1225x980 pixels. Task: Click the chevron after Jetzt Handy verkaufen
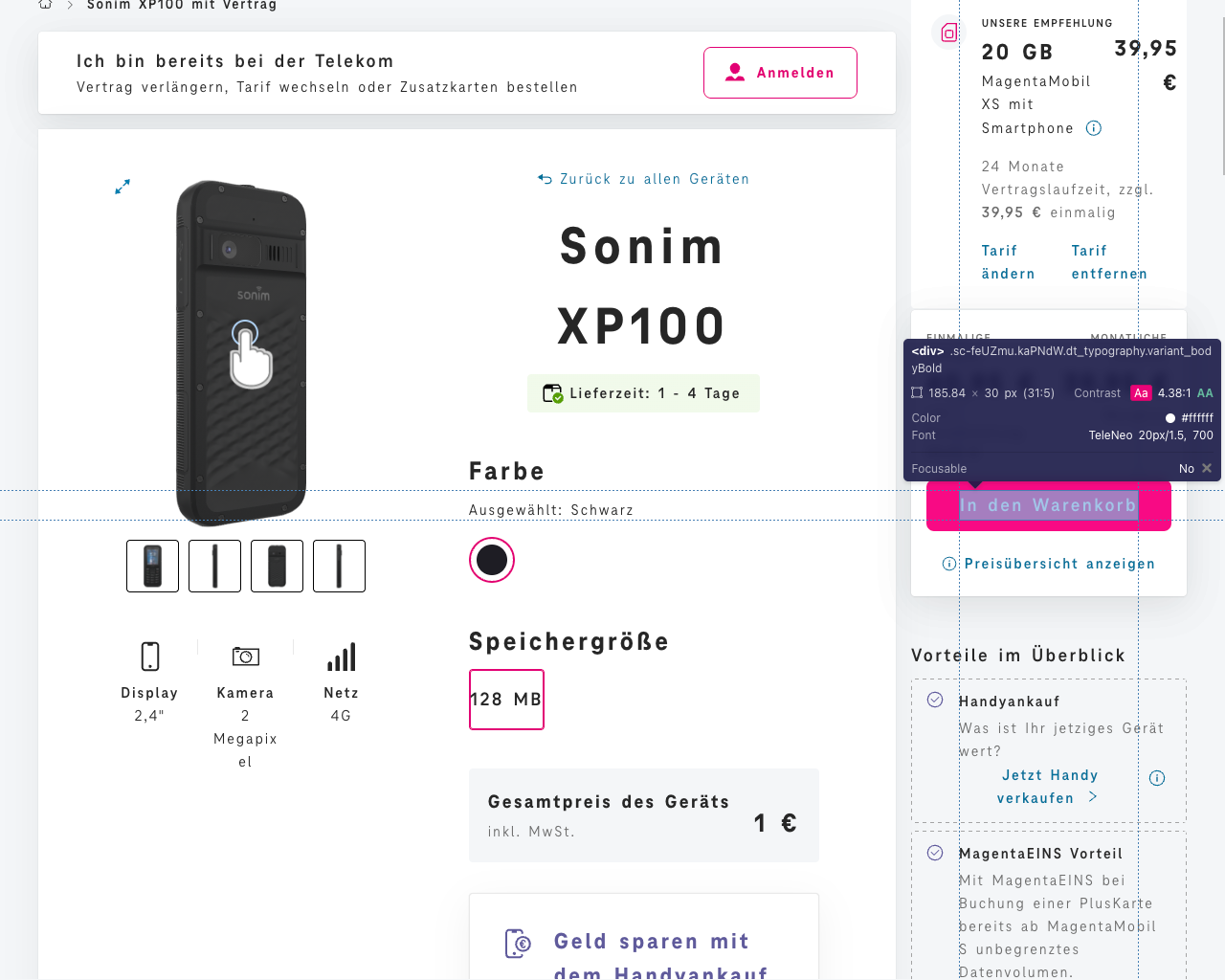click(1094, 796)
